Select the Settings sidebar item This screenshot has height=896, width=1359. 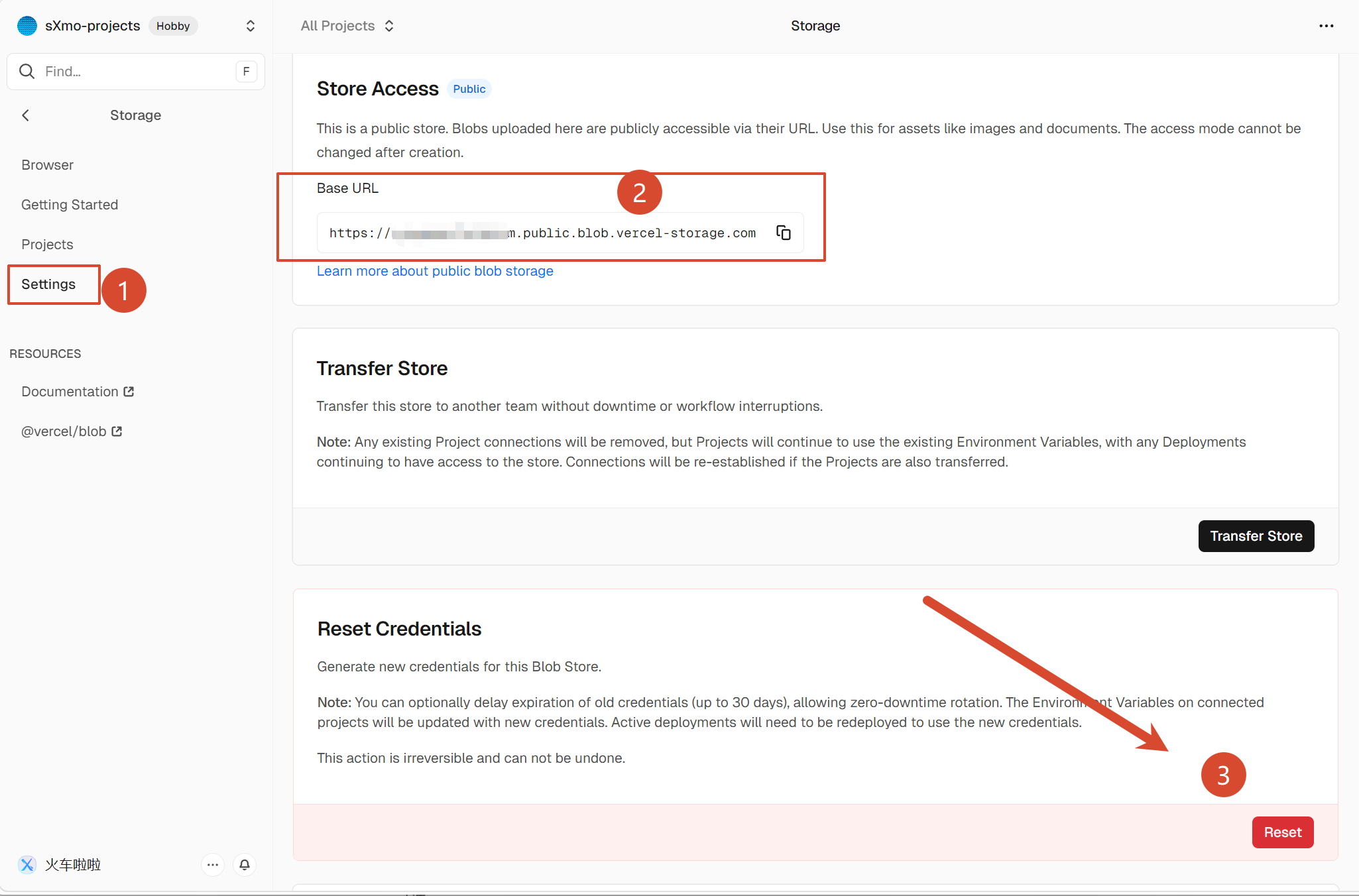click(48, 284)
